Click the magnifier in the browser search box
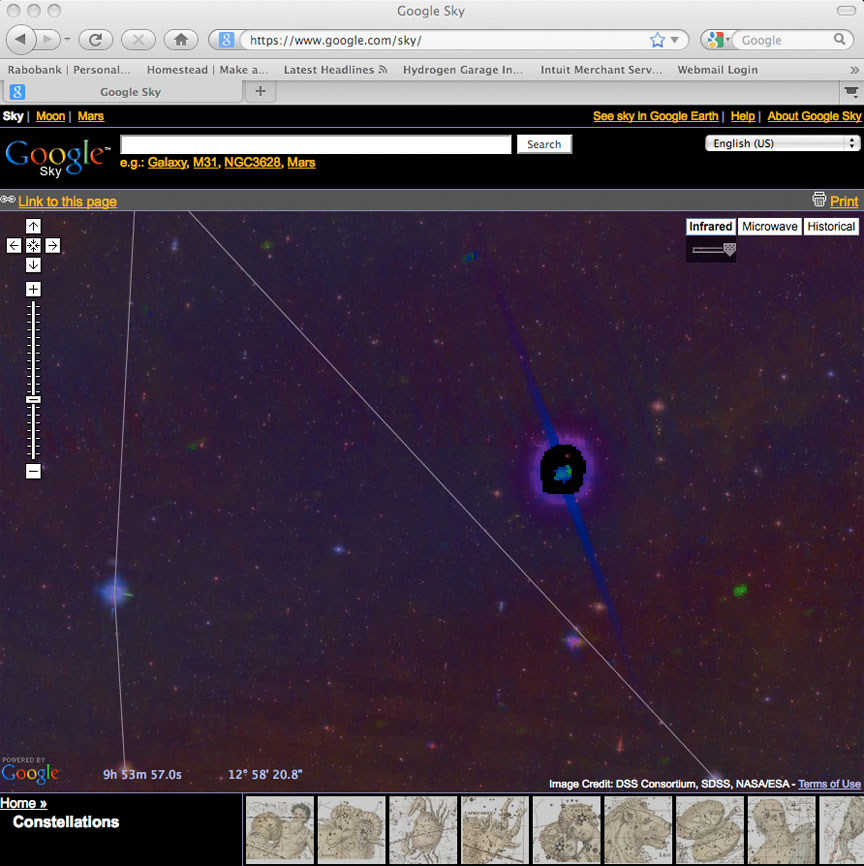The height and width of the screenshot is (866, 864). click(840, 39)
